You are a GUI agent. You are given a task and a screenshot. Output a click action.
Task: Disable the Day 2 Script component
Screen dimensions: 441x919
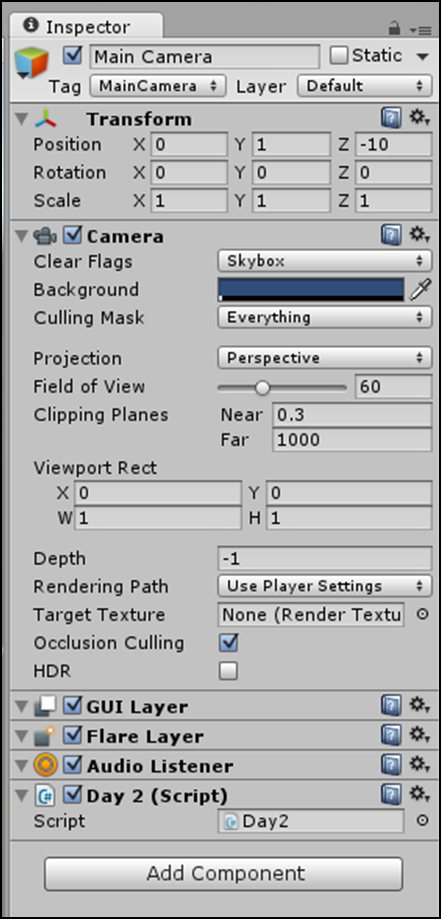point(72,795)
